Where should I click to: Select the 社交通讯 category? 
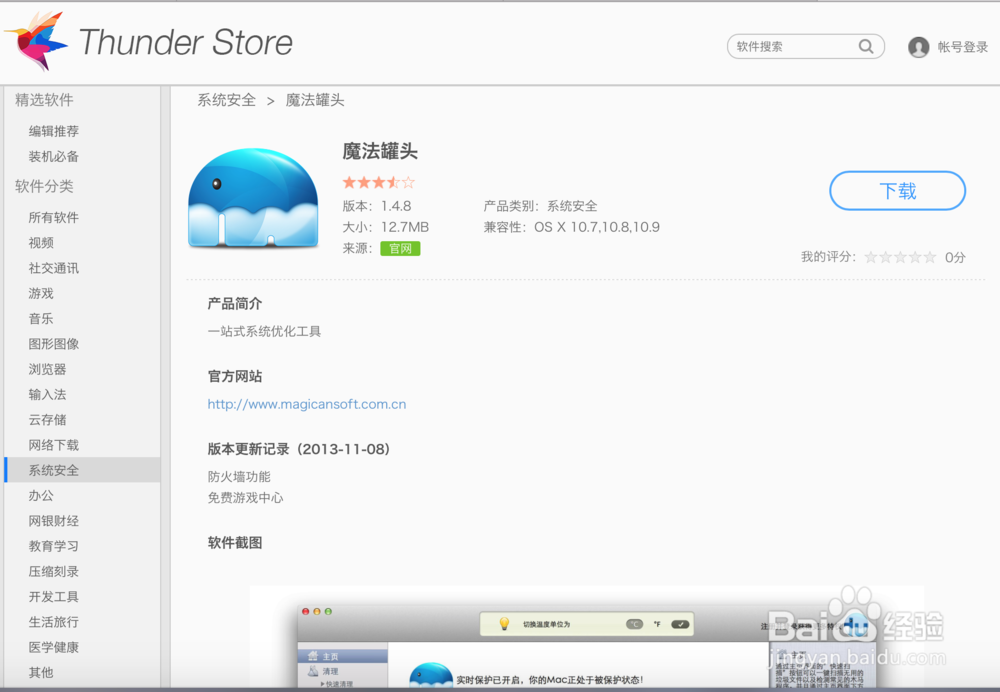point(54,268)
